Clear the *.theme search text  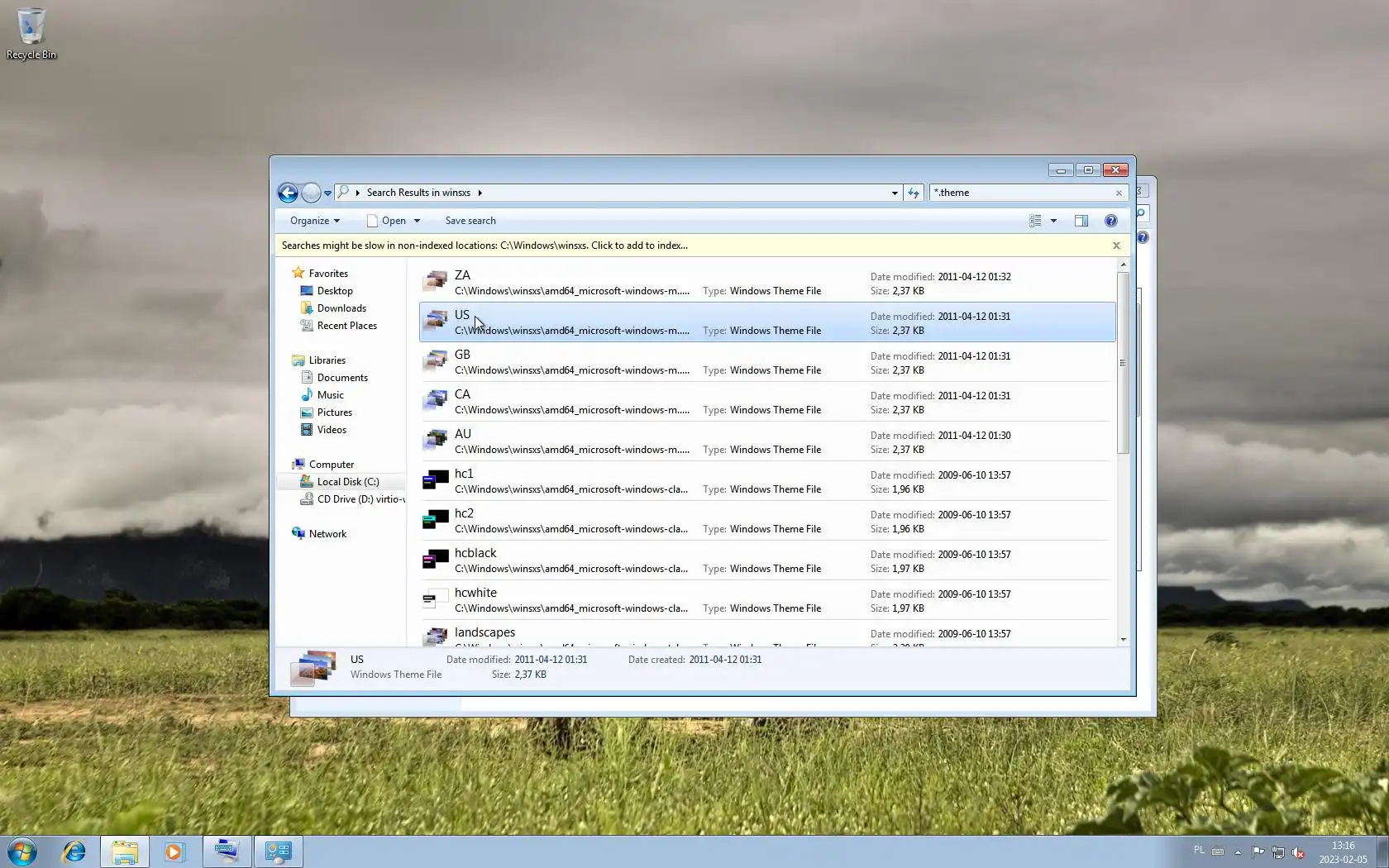point(1119,193)
